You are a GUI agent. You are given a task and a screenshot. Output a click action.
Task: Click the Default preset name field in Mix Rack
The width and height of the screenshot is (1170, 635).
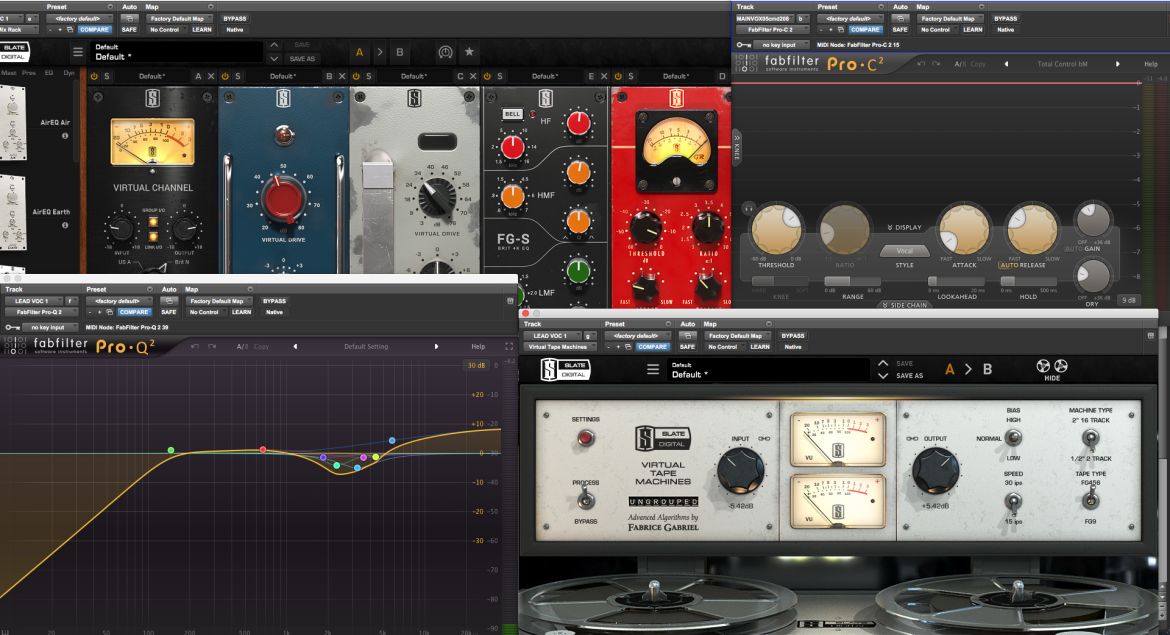[177, 51]
